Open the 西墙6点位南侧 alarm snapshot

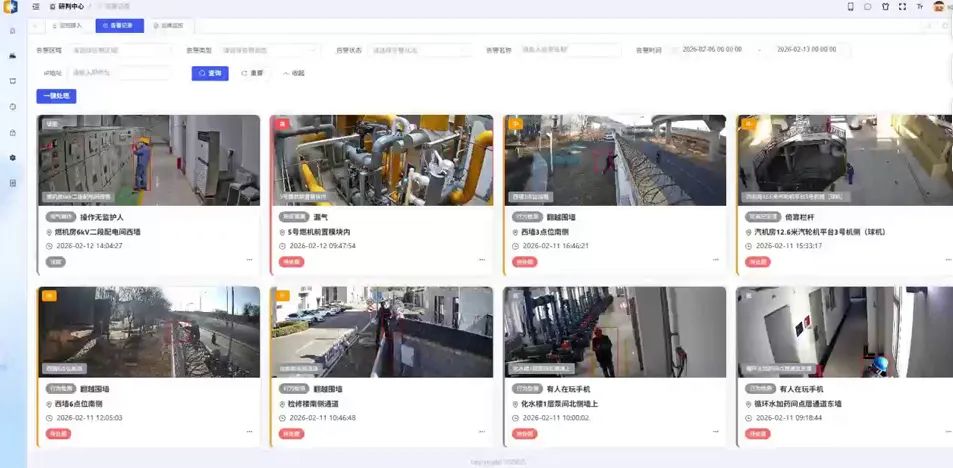pyautogui.click(x=149, y=332)
